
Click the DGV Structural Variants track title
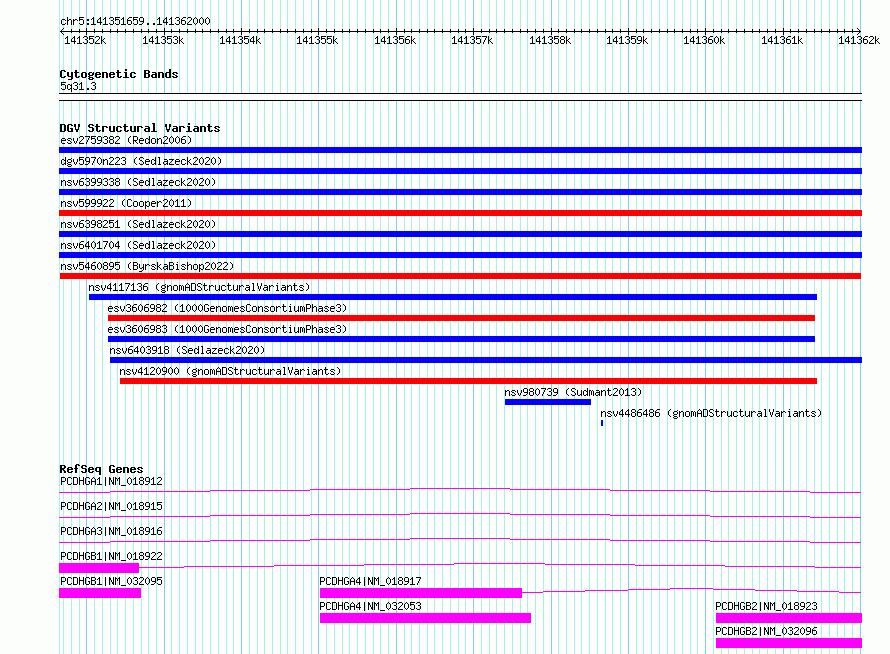(140, 128)
